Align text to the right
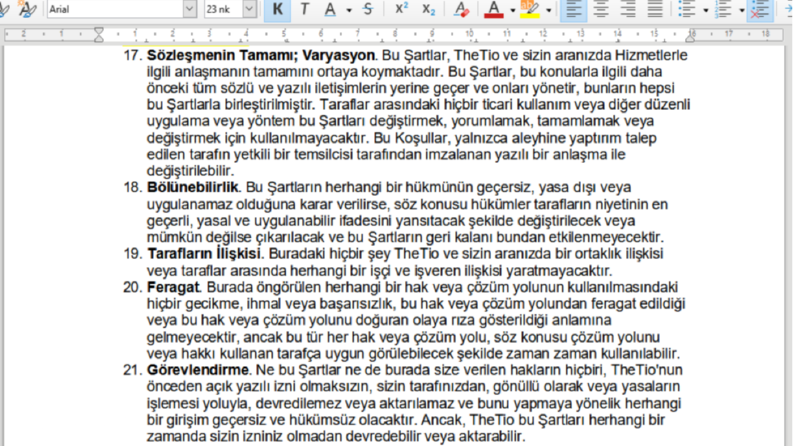This screenshot has height=446, width=793. point(628,9)
